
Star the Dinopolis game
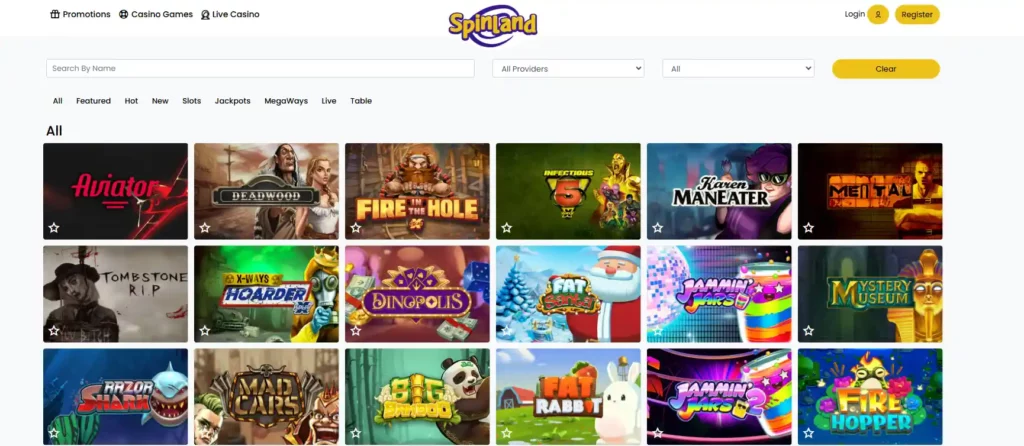point(355,330)
